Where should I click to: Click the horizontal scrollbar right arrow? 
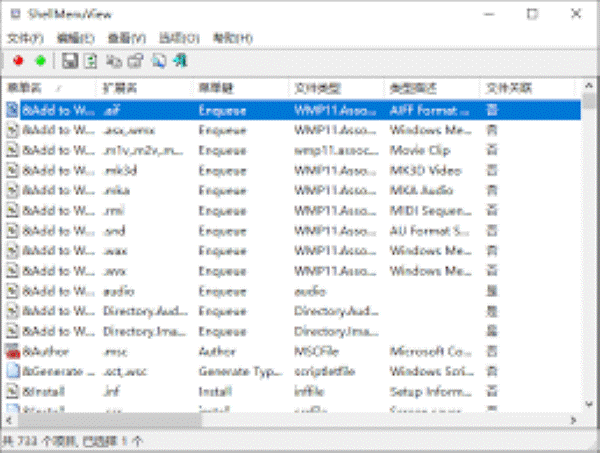[573, 420]
